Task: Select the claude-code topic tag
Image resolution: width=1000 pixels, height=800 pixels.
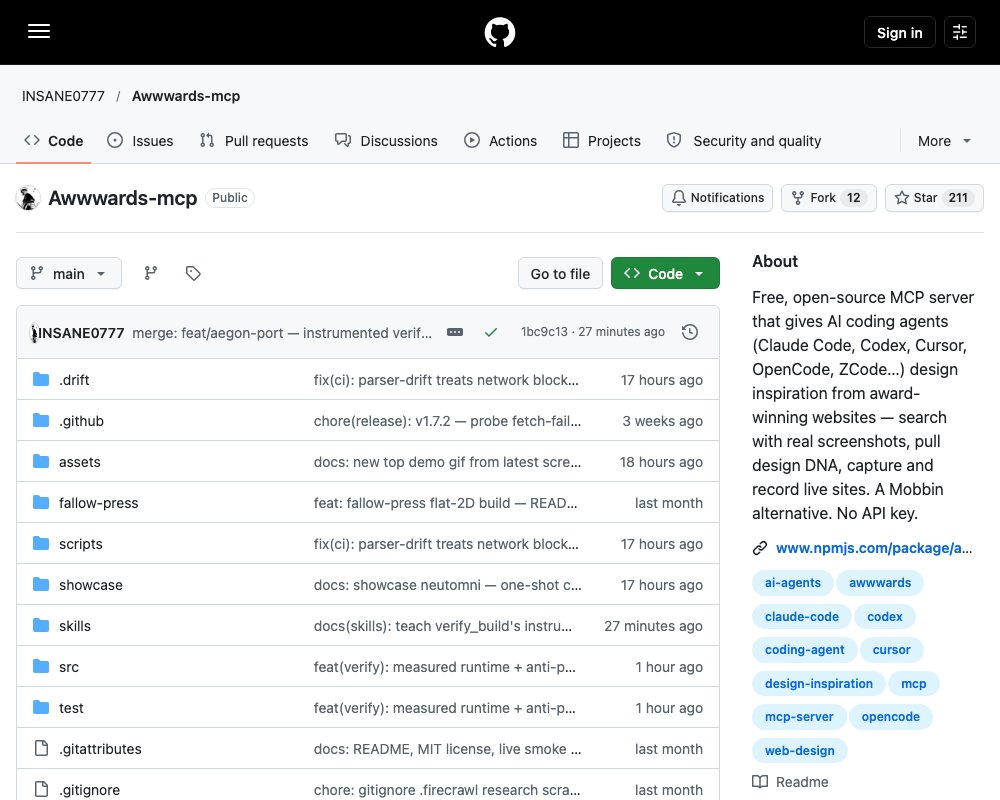Action: pos(802,616)
